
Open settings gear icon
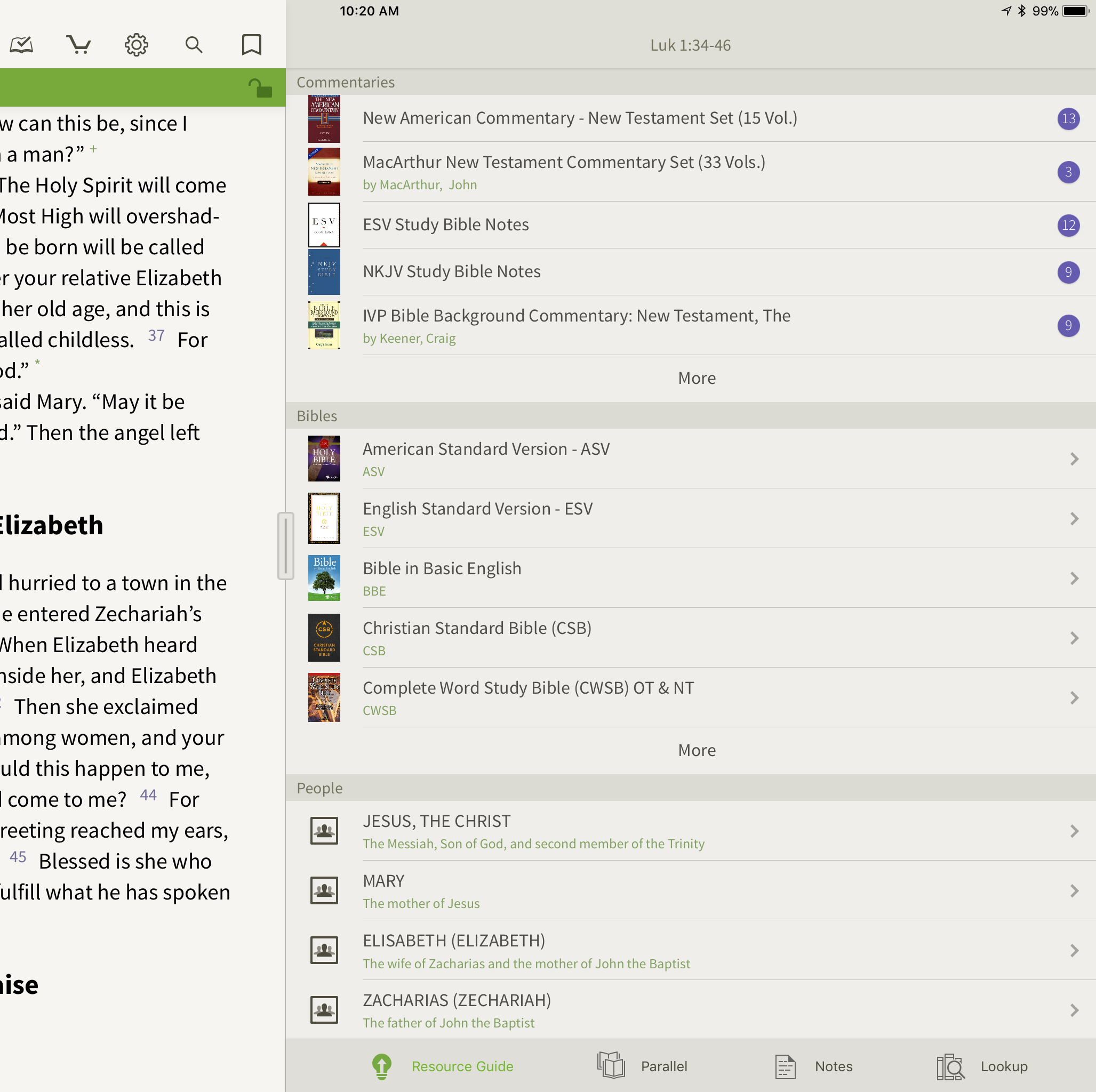click(136, 45)
